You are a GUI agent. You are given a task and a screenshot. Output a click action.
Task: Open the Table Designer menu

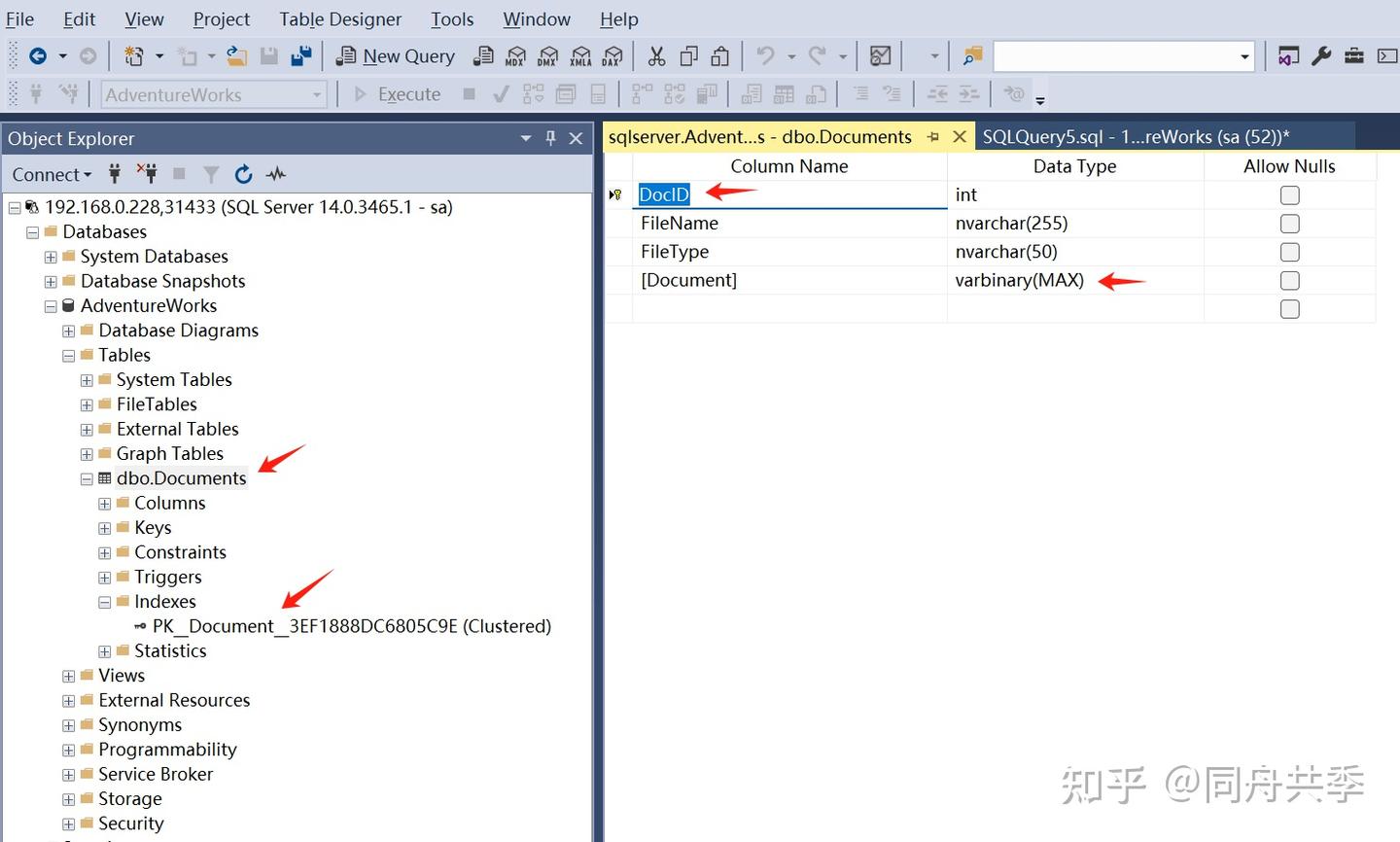340,18
